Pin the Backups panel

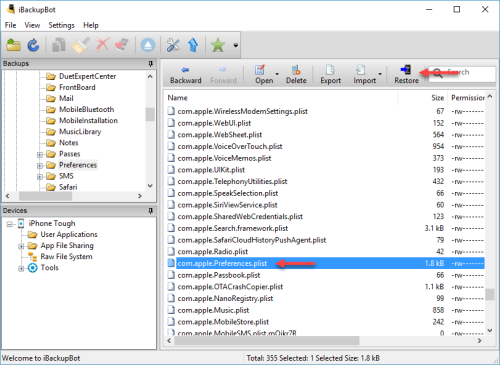pos(150,63)
